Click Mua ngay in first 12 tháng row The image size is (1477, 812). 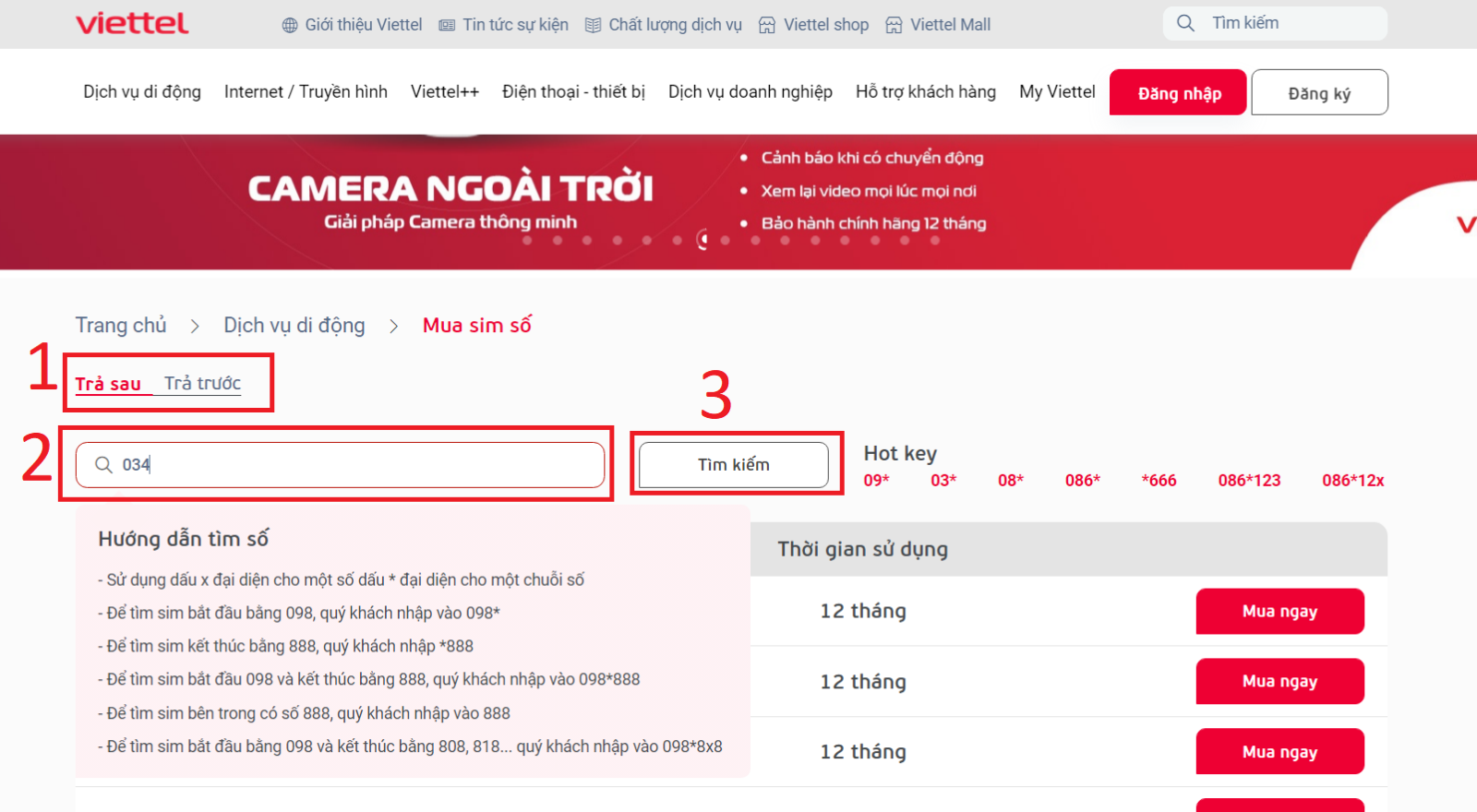1279,611
